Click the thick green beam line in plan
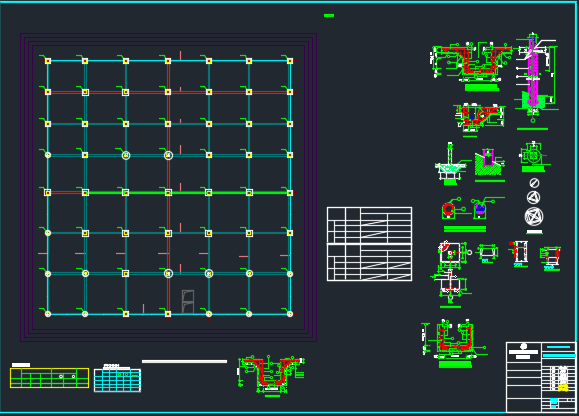The width and height of the screenshot is (579, 416). tap(188, 193)
